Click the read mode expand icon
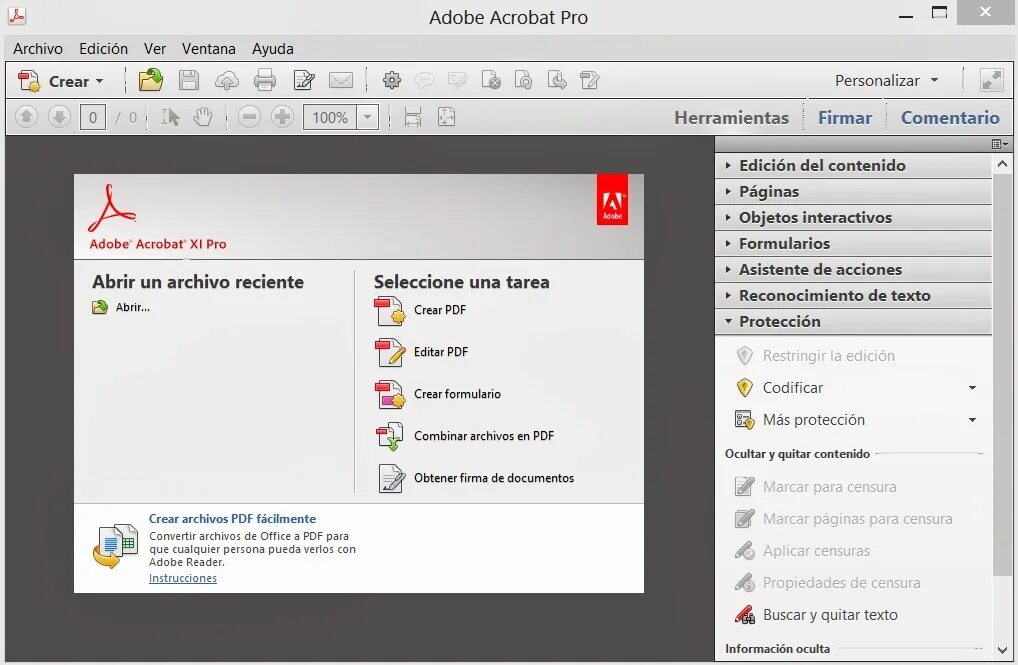The image size is (1018, 665). coord(991,81)
